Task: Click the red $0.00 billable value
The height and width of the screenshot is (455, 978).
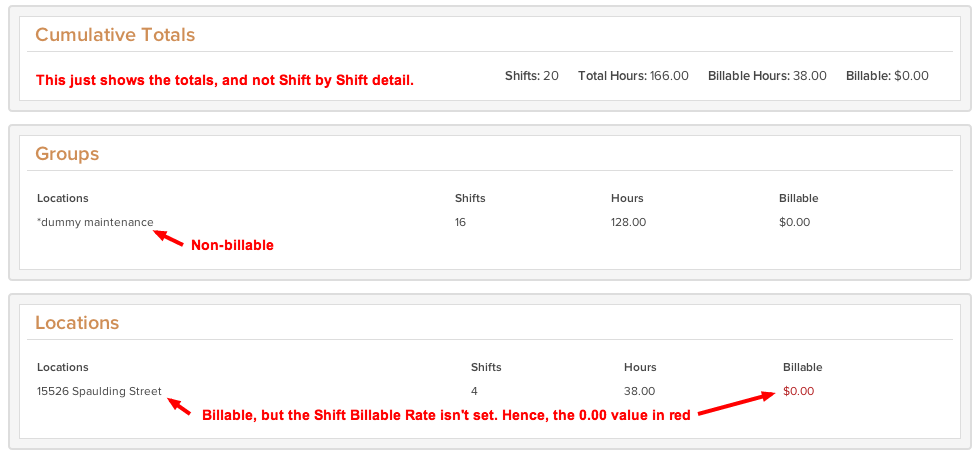Action: click(798, 391)
